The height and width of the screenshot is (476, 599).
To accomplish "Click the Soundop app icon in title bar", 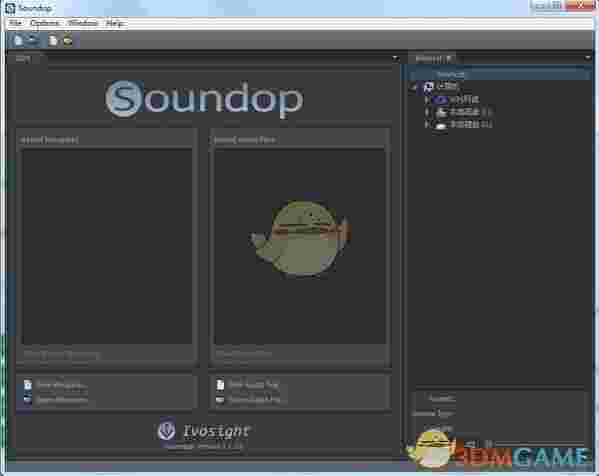I will [x=11, y=8].
